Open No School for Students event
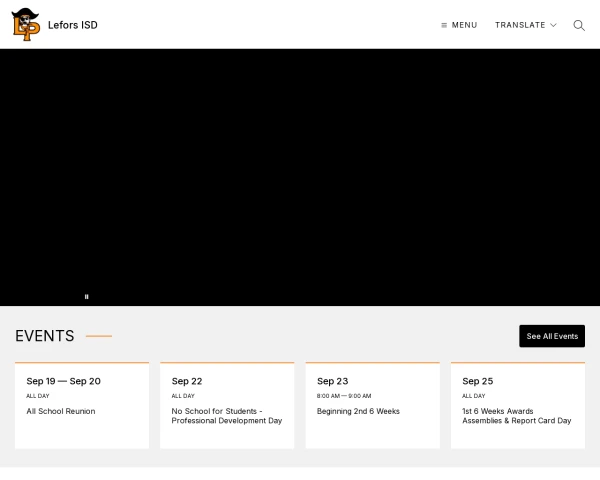 [226, 416]
